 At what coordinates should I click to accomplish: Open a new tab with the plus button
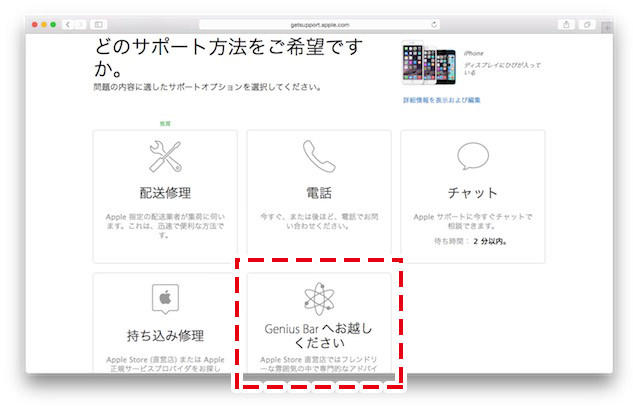pyautogui.click(x=607, y=28)
